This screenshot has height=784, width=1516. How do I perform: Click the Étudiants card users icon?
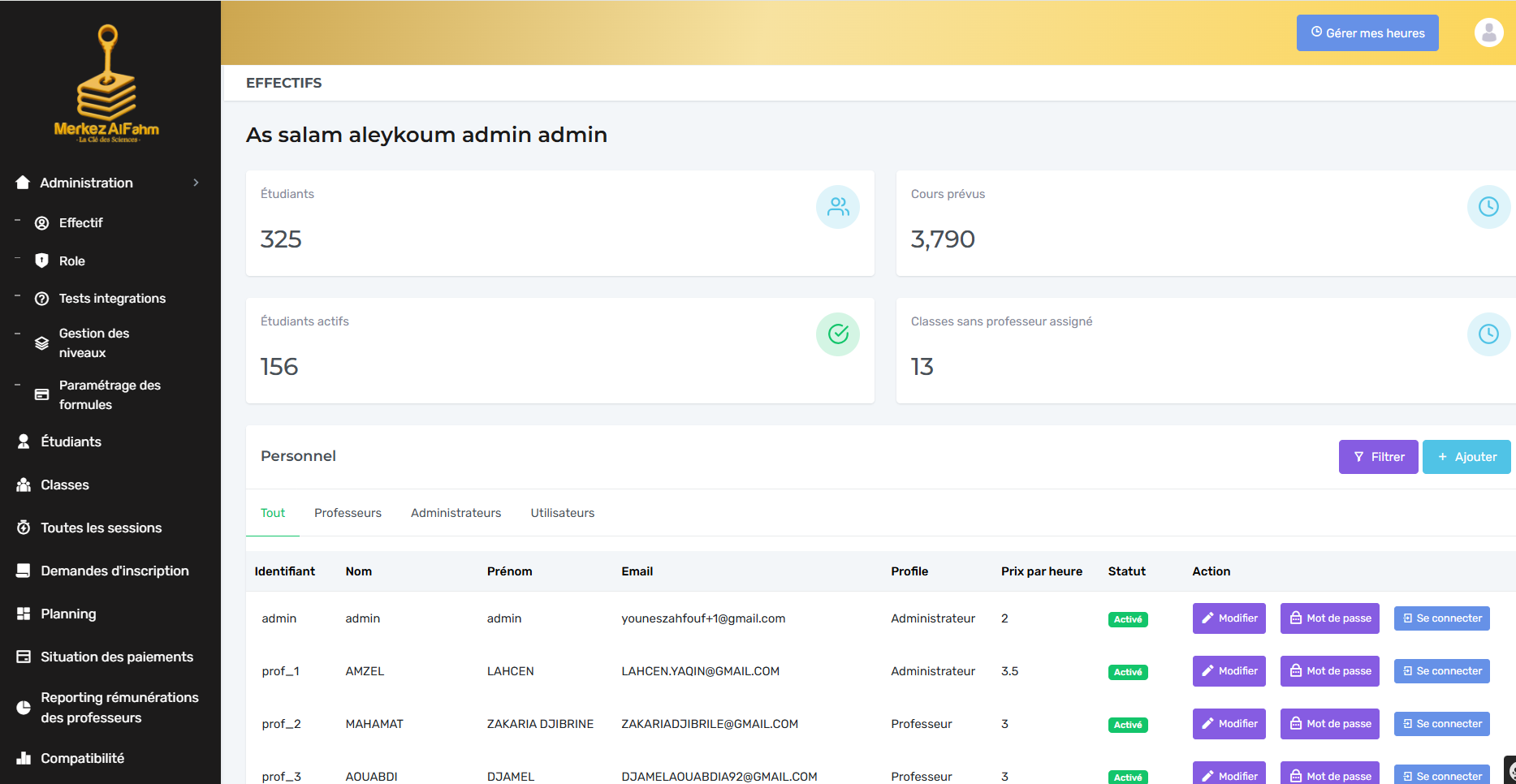838,207
